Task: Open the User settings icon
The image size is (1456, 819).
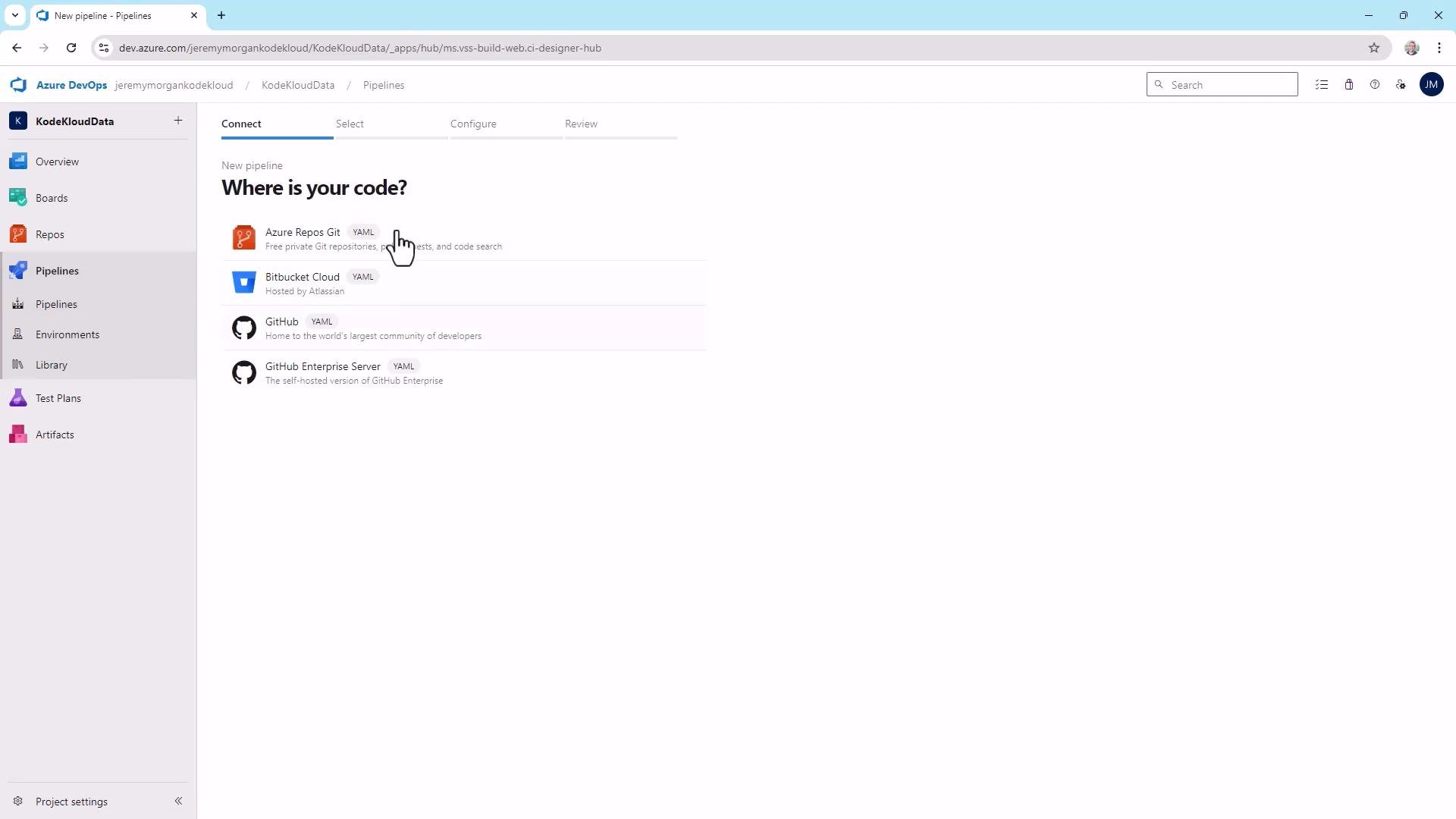Action: (x=1401, y=85)
